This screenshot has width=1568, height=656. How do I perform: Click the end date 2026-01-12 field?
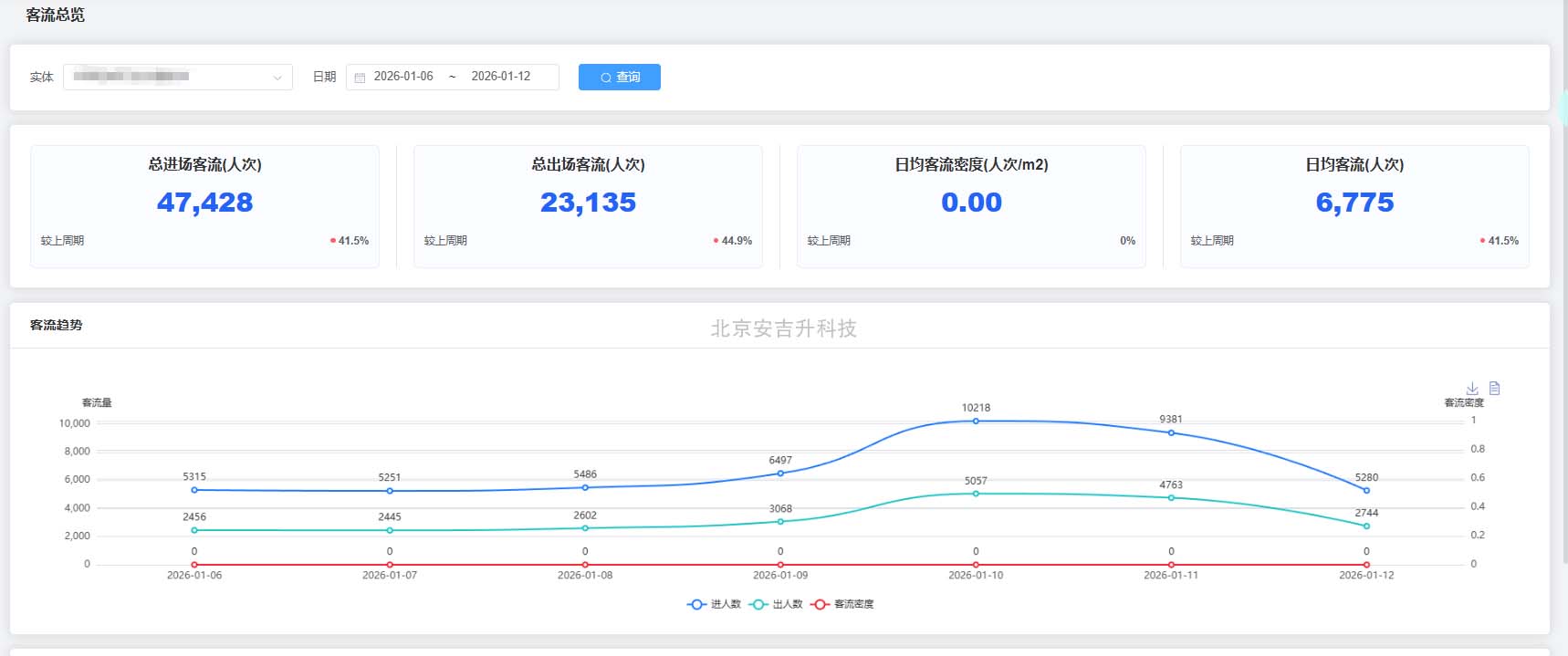500,77
